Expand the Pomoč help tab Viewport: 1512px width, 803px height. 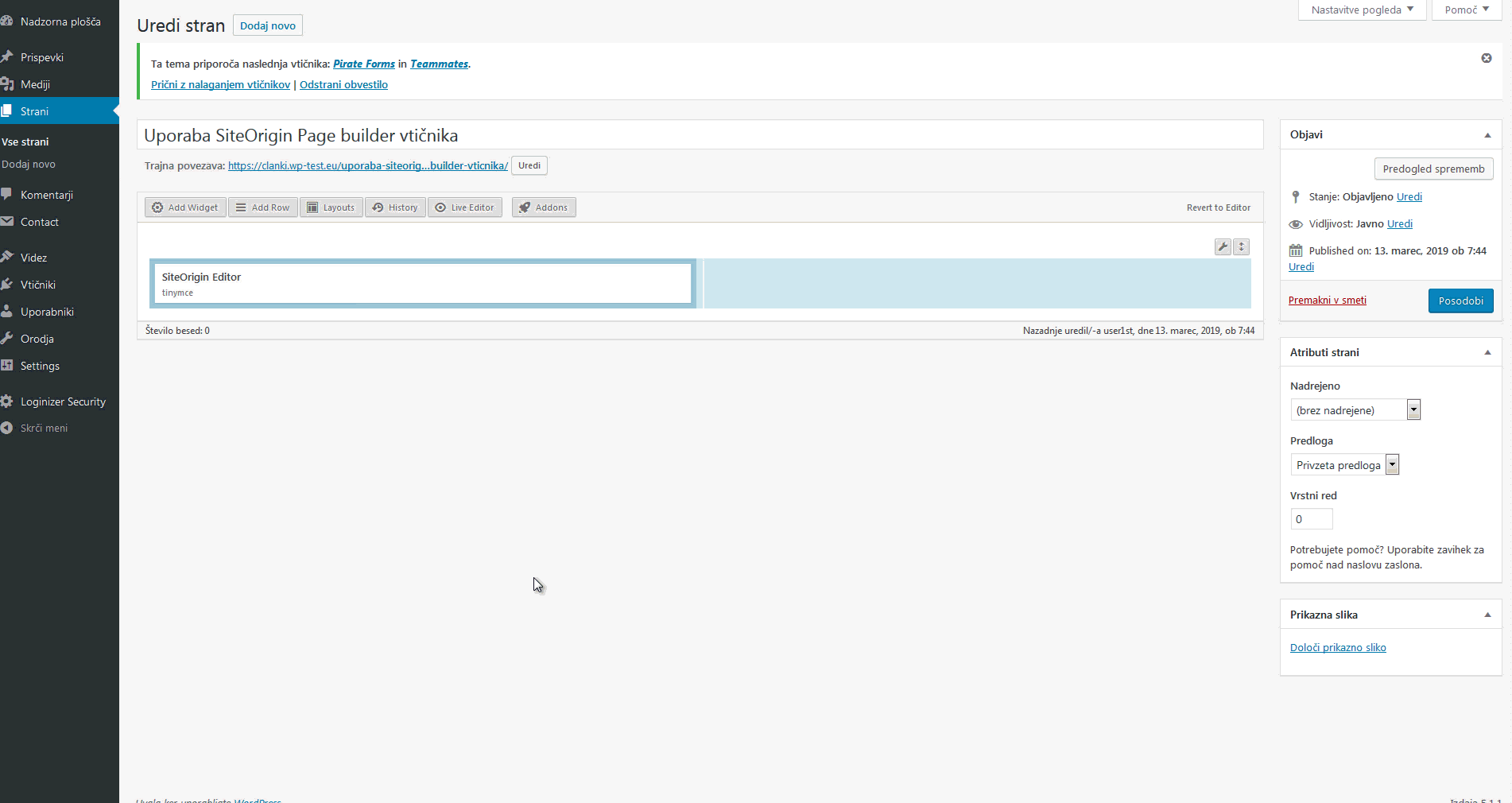pyautogui.click(x=1467, y=10)
